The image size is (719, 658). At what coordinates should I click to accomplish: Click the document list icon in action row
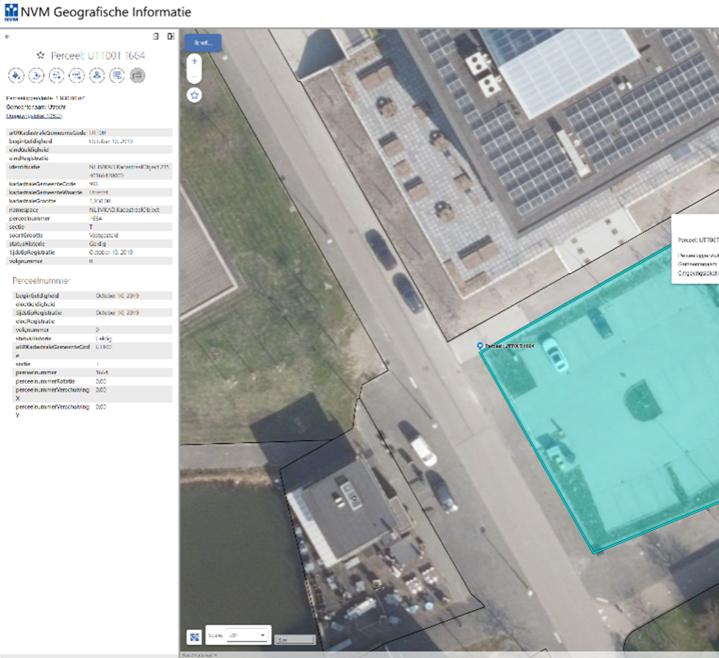[117, 75]
